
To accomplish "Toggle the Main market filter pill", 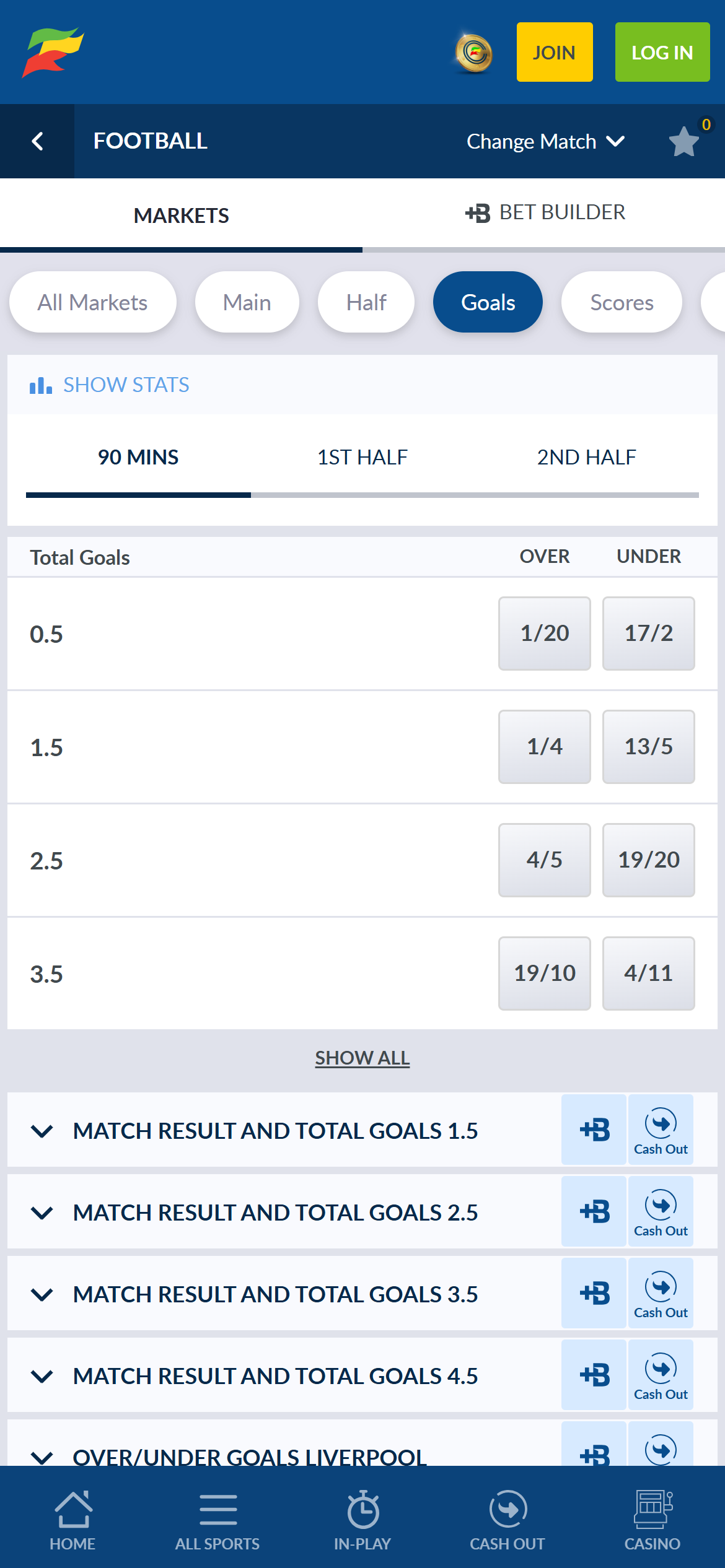I will (247, 302).
